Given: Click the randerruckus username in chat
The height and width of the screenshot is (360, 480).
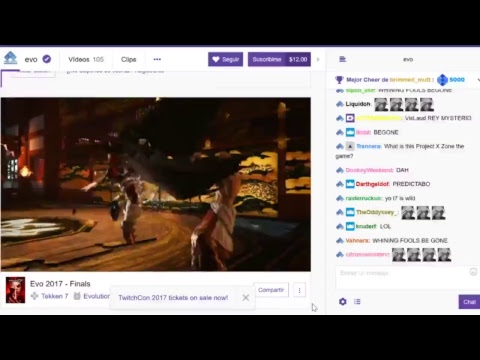Looking at the screenshot, I should [363, 198].
